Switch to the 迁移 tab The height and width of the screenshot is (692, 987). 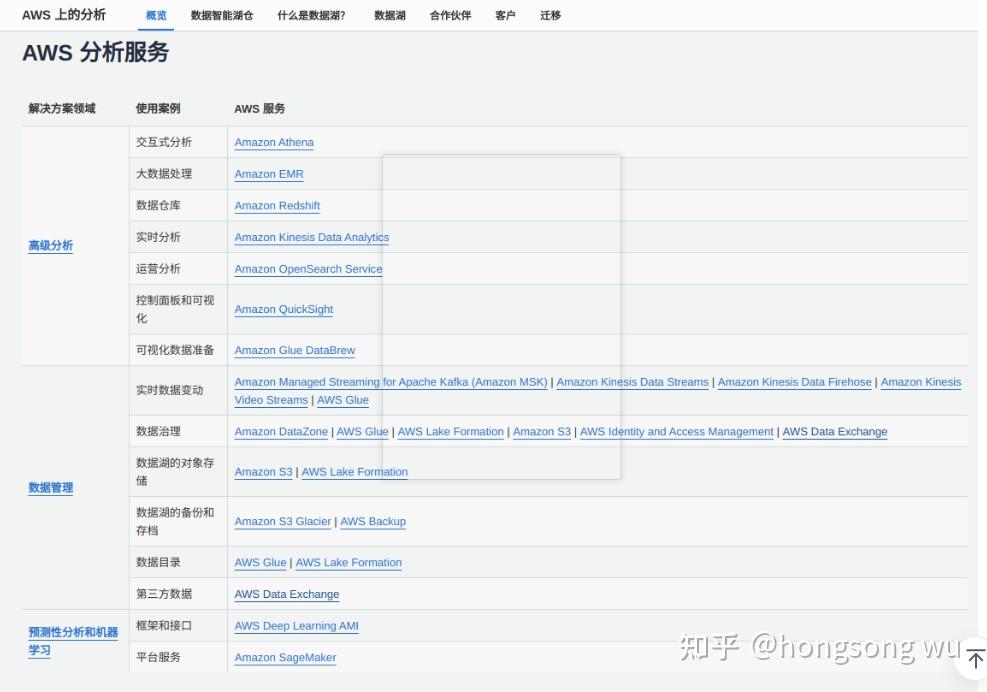pos(550,15)
